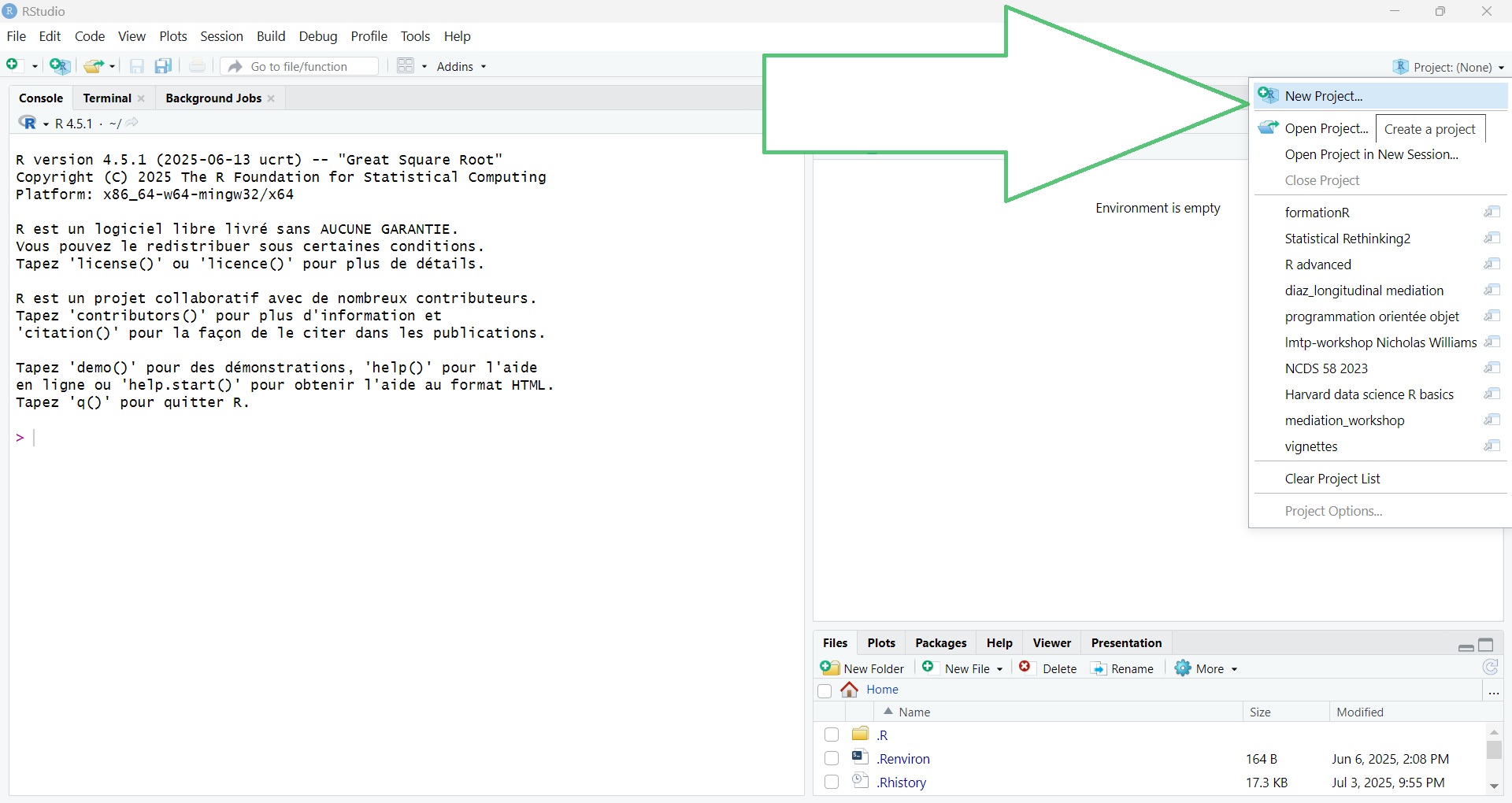Image resolution: width=1512 pixels, height=803 pixels.
Task: Click the Workspace panes grid icon
Action: [406, 66]
